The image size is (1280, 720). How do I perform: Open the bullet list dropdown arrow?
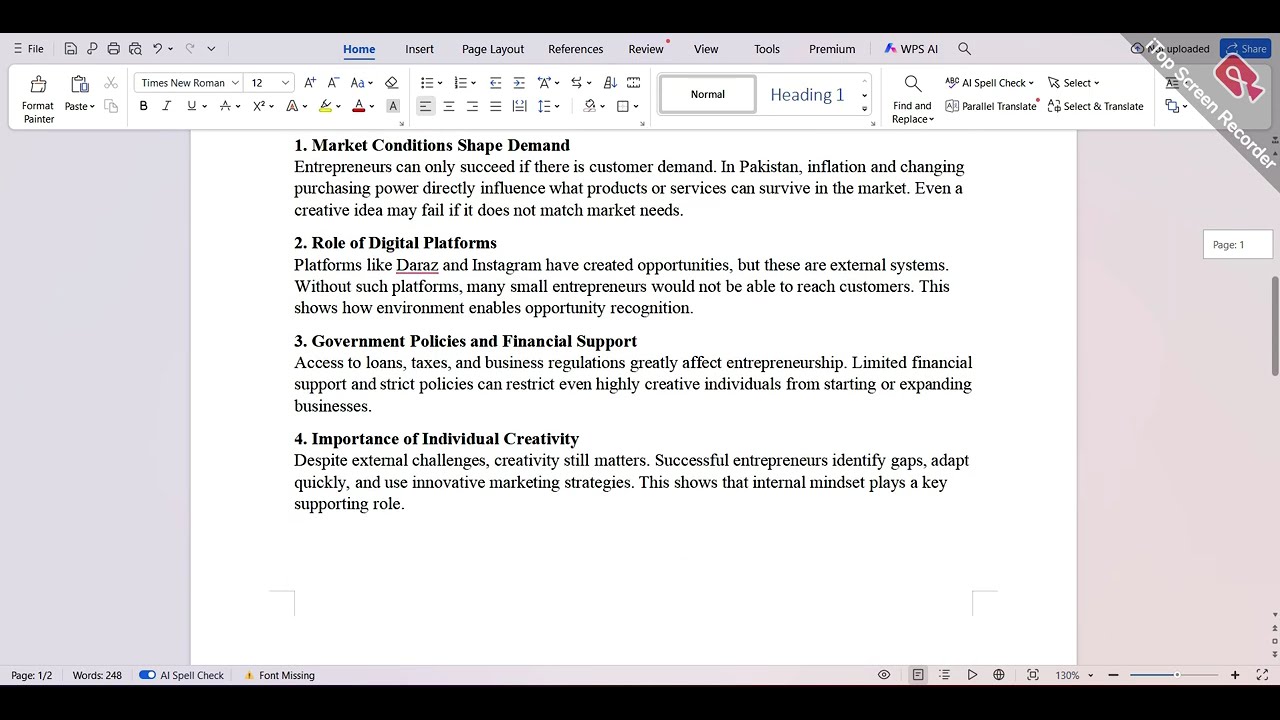pyautogui.click(x=441, y=83)
